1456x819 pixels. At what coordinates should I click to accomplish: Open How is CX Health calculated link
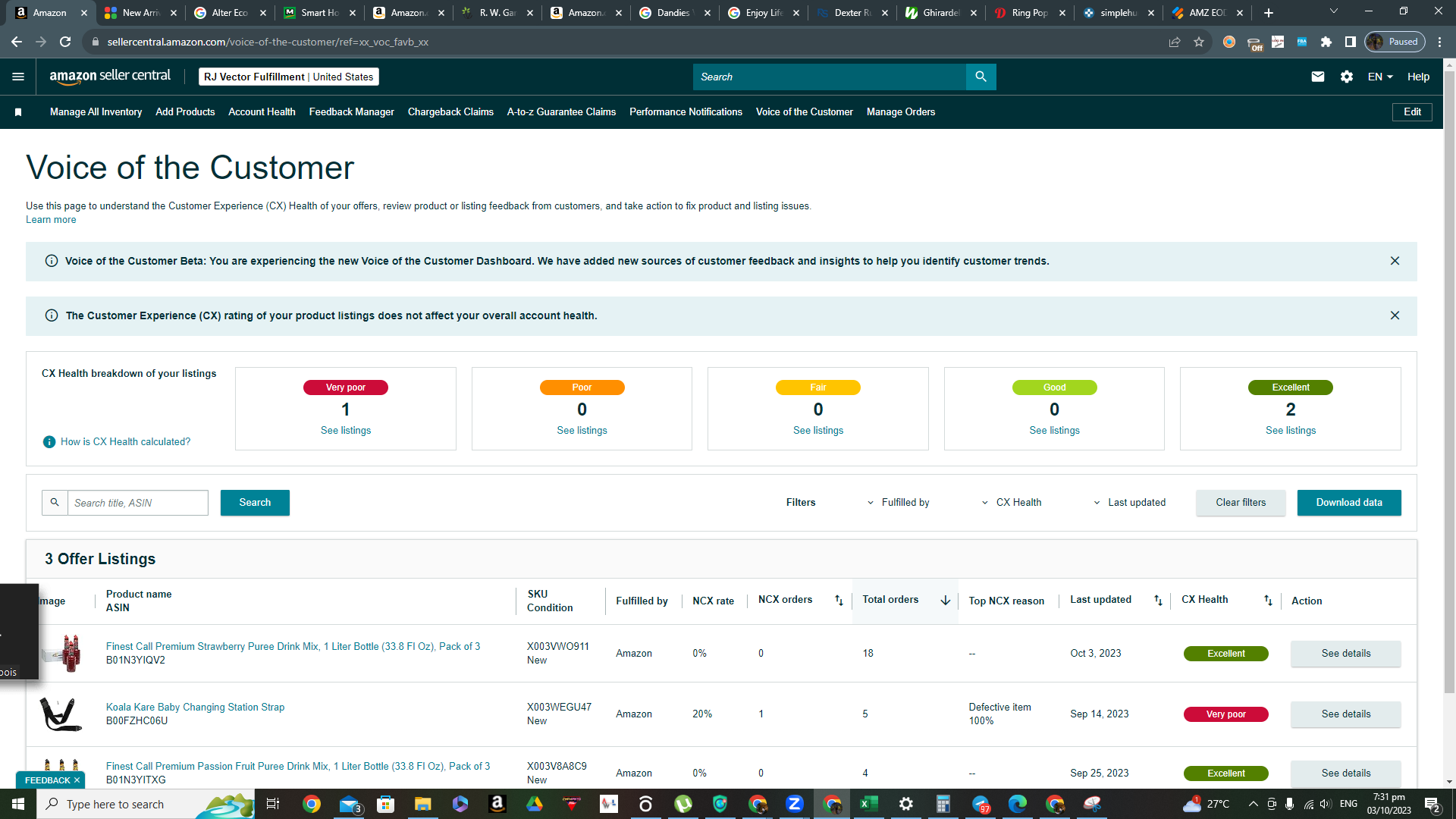[126, 442]
